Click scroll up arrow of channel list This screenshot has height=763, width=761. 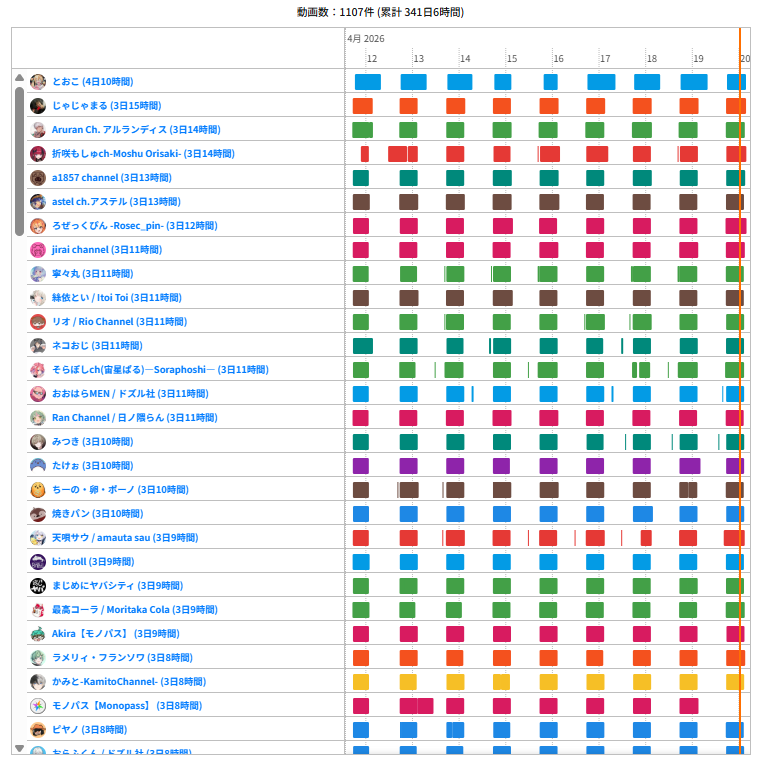pyautogui.click(x=19, y=77)
